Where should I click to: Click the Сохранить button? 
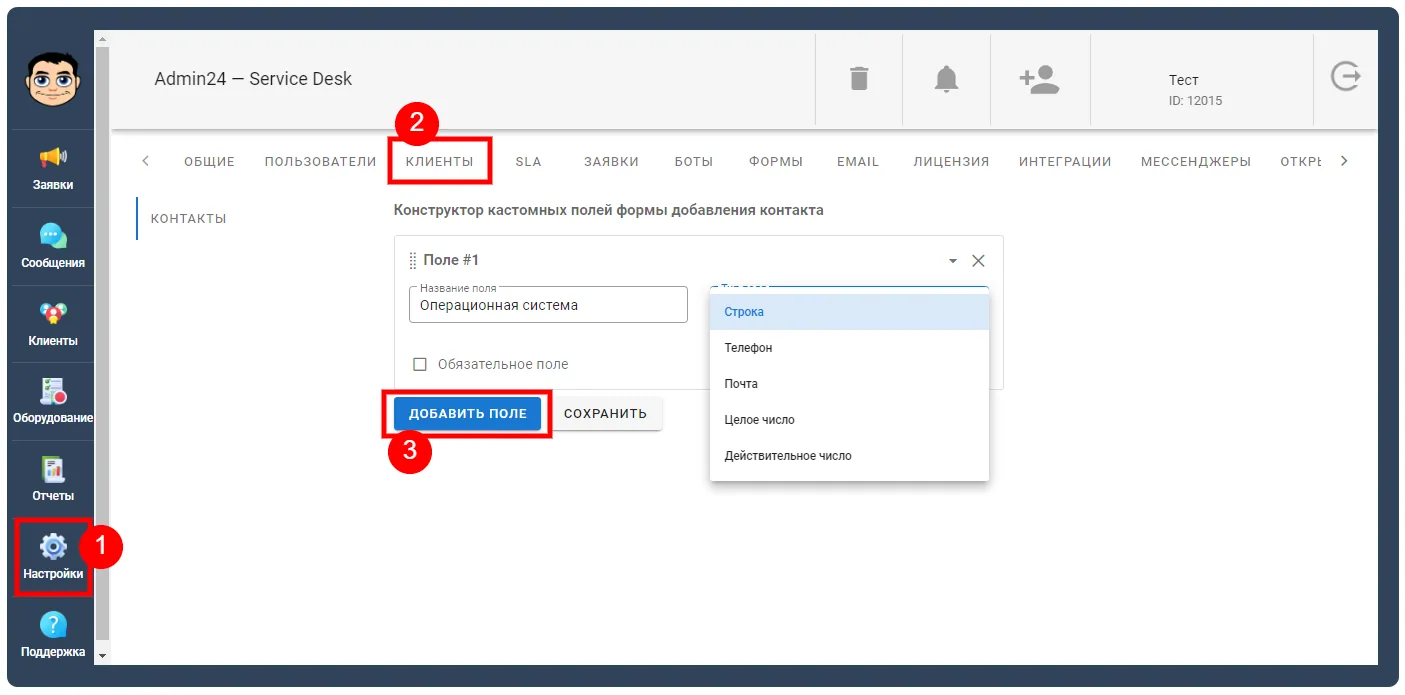(x=605, y=413)
